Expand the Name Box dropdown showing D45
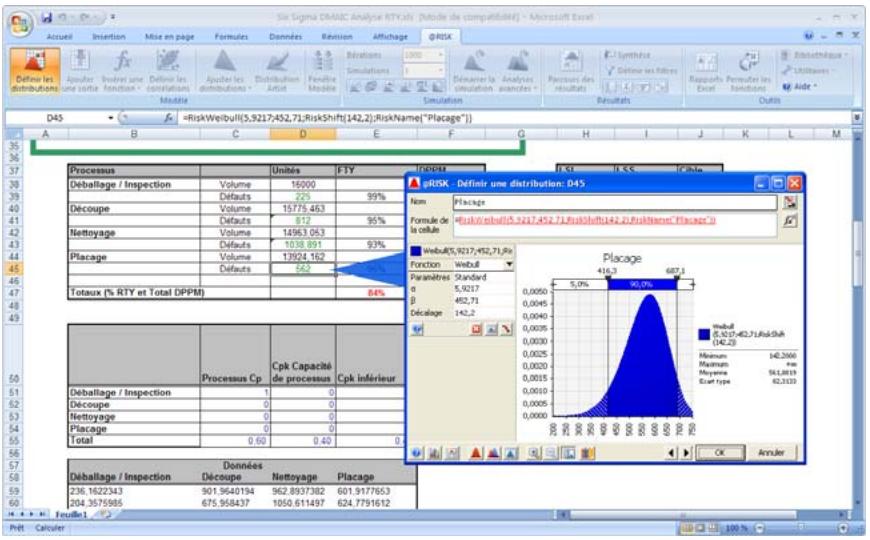 (110, 118)
